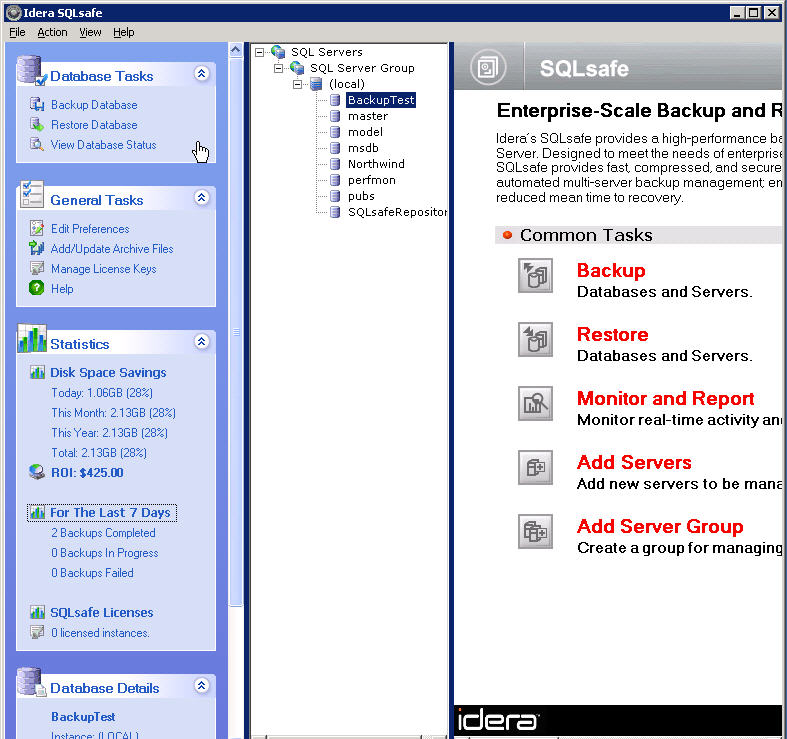Open the Monitor and Report link
The height and width of the screenshot is (739, 787).
coord(666,399)
